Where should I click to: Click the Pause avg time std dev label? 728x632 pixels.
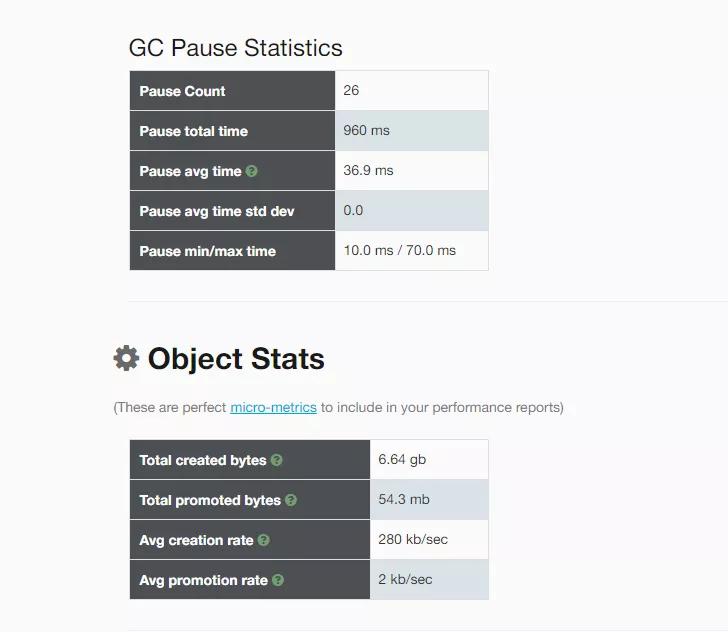[216, 211]
